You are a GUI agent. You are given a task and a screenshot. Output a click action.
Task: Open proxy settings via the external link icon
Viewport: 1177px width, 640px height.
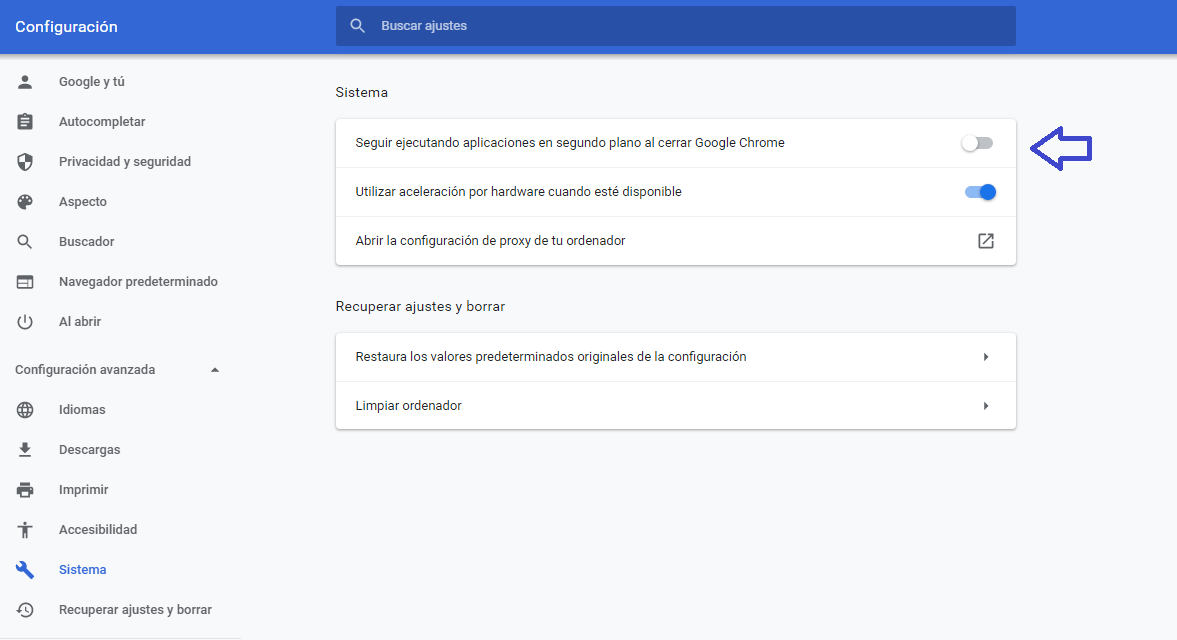tap(986, 241)
